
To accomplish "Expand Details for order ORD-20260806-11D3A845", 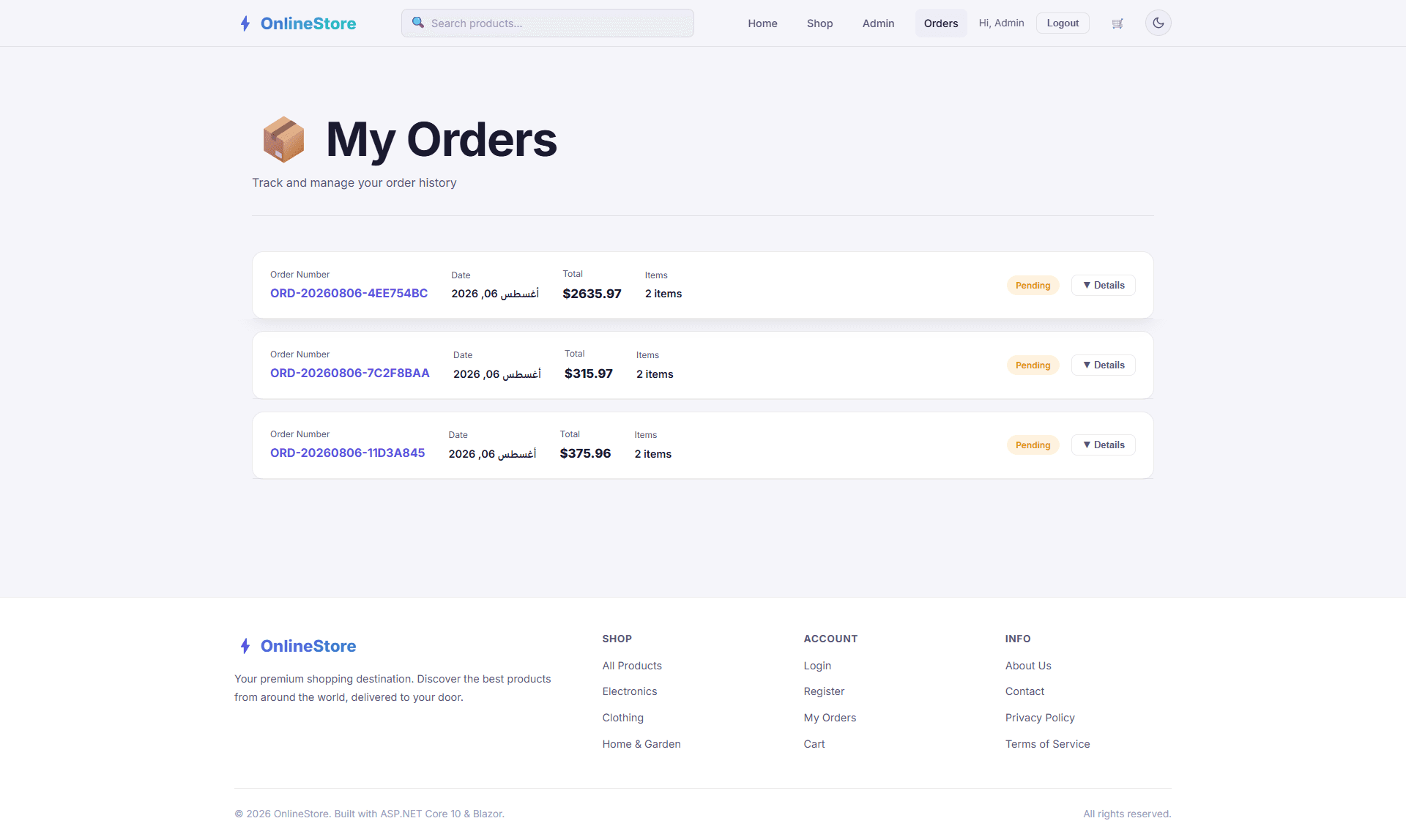I will coord(1103,445).
